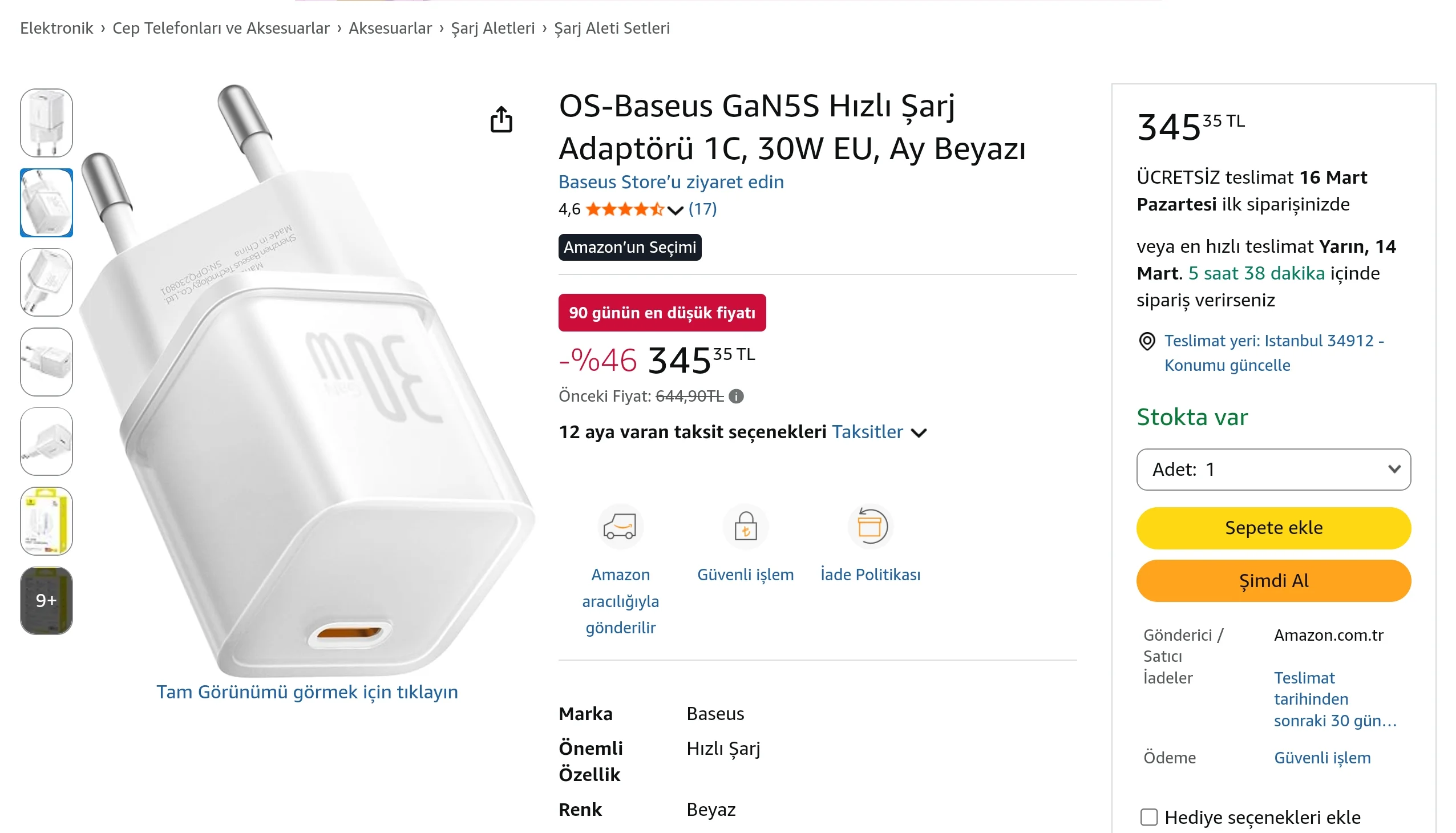
Task: Open the Adet quantity dropdown
Action: 1273,469
